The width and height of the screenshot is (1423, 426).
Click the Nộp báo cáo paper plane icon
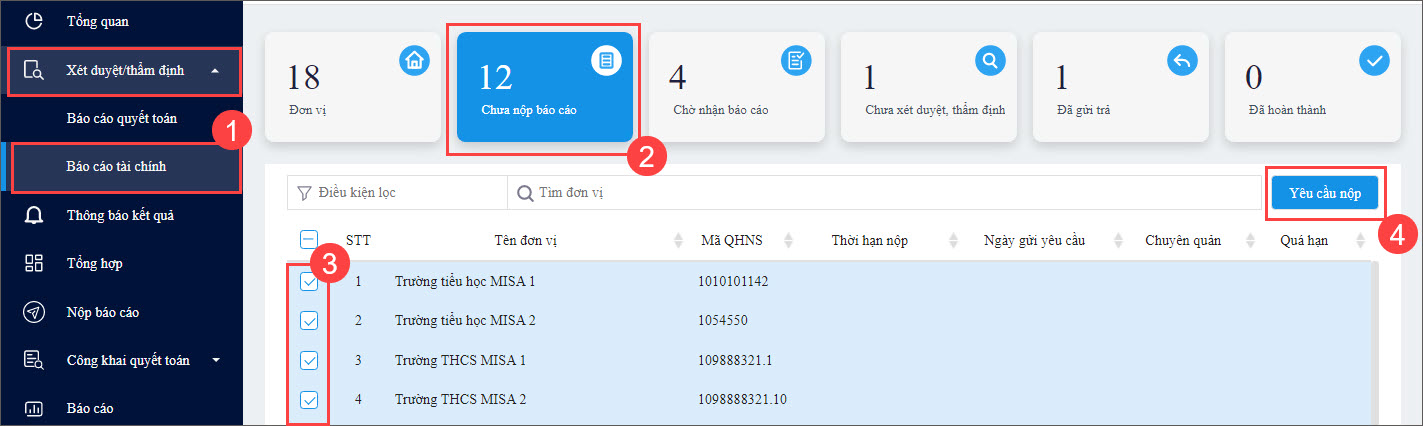[34, 312]
